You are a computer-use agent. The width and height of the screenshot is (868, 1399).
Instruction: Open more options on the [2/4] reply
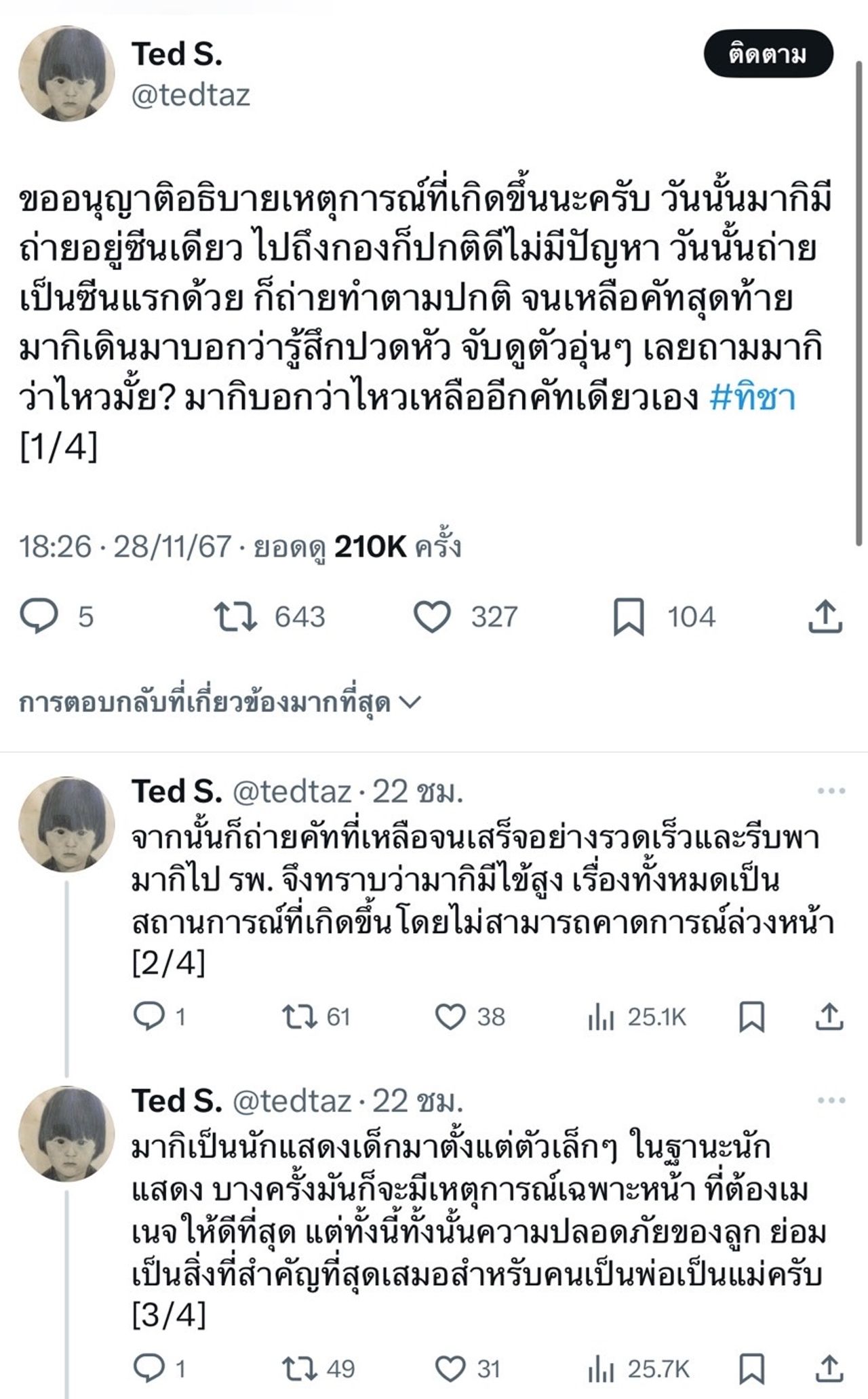(x=831, y=791)
